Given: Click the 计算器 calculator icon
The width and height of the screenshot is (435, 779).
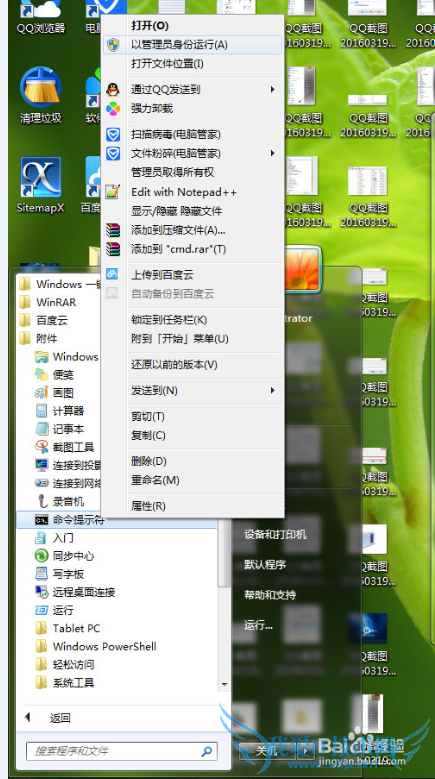Looking at the screenshot, I should pyautogui.click(x=41, y=411).
